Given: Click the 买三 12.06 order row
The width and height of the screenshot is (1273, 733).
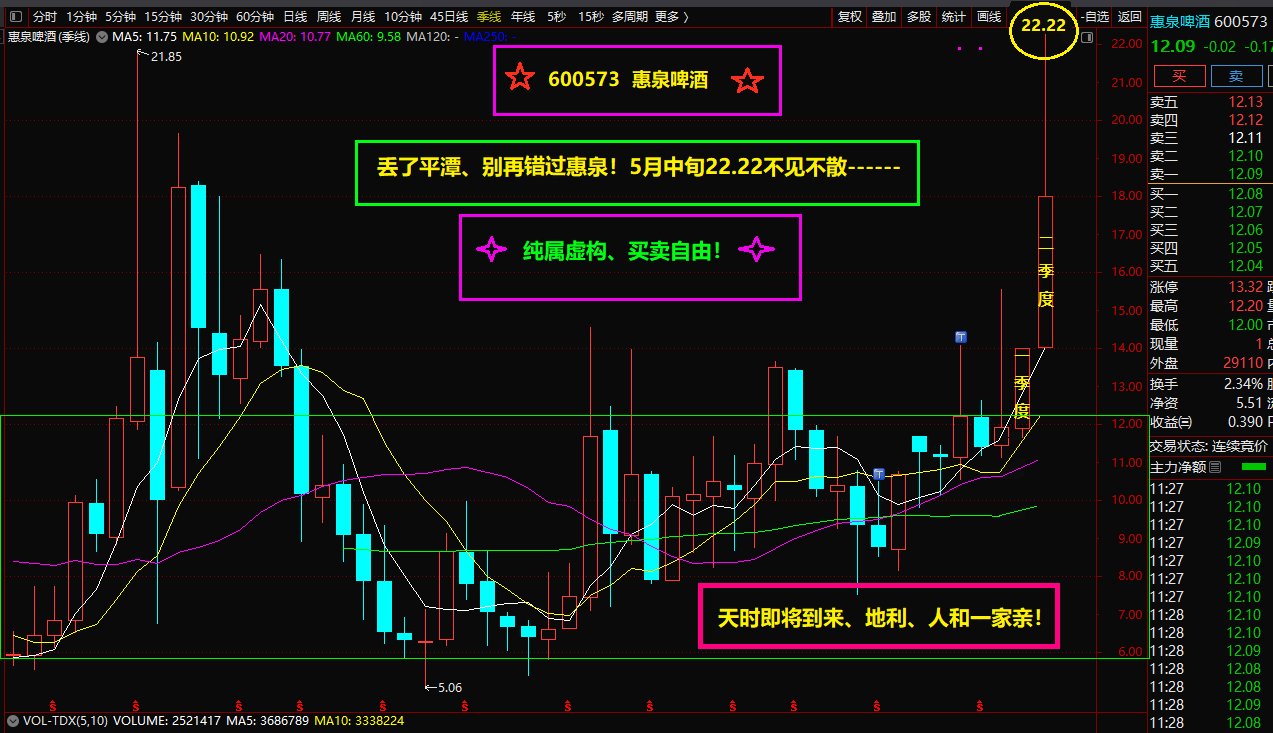Looking at the screenshot, I should click(x=1209, y=230).
